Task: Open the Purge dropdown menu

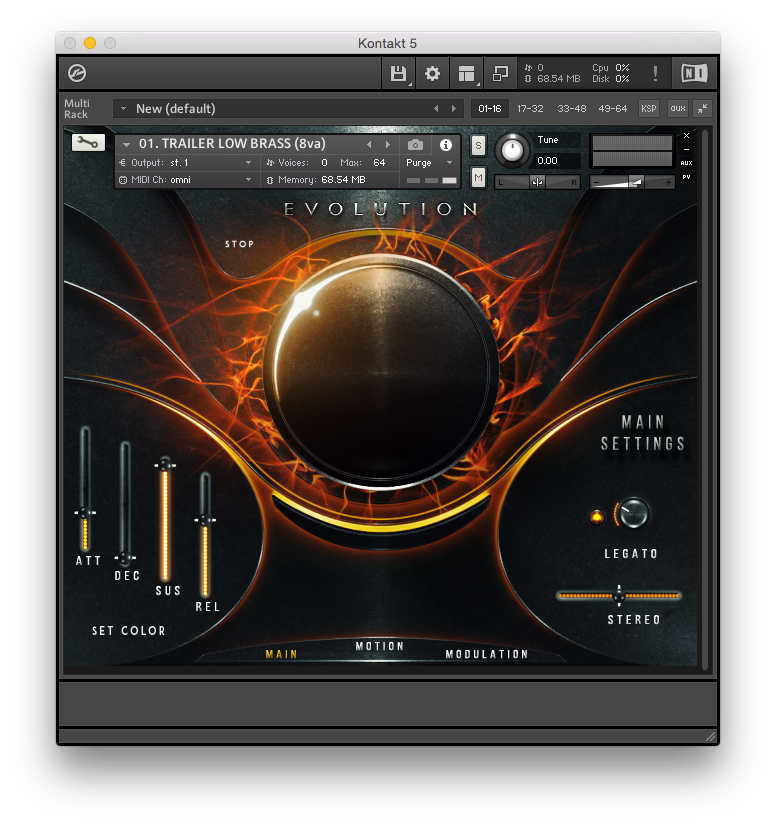Action: [430, 162]
